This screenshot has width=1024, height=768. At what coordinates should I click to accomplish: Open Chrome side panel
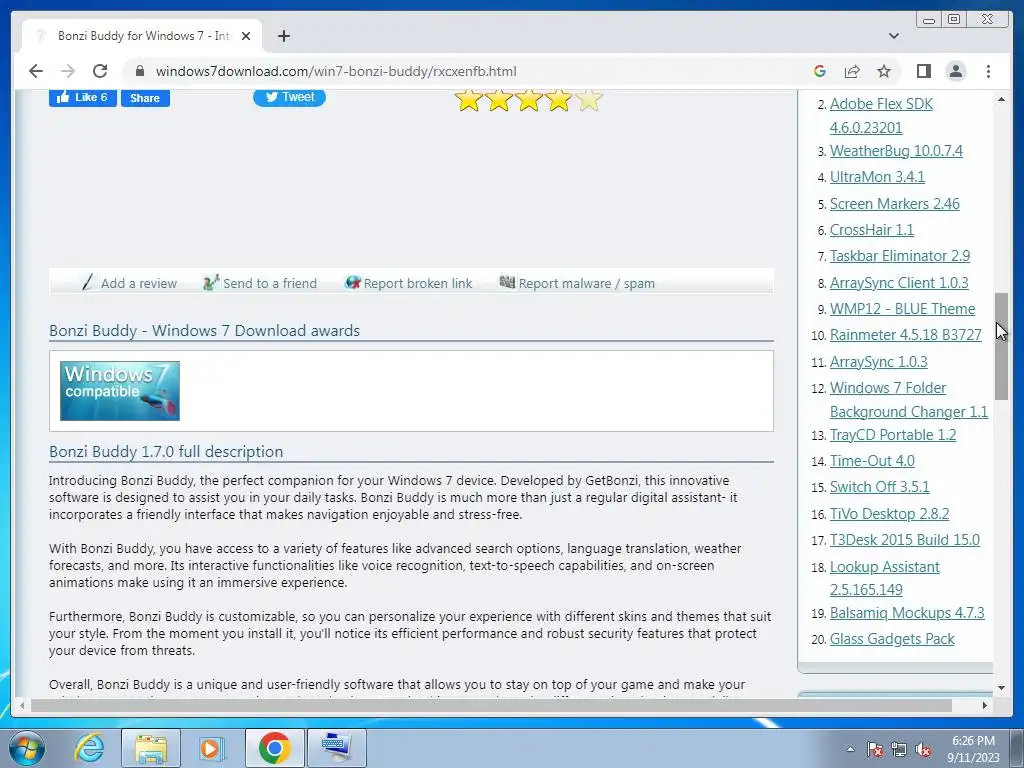(923, 71)
